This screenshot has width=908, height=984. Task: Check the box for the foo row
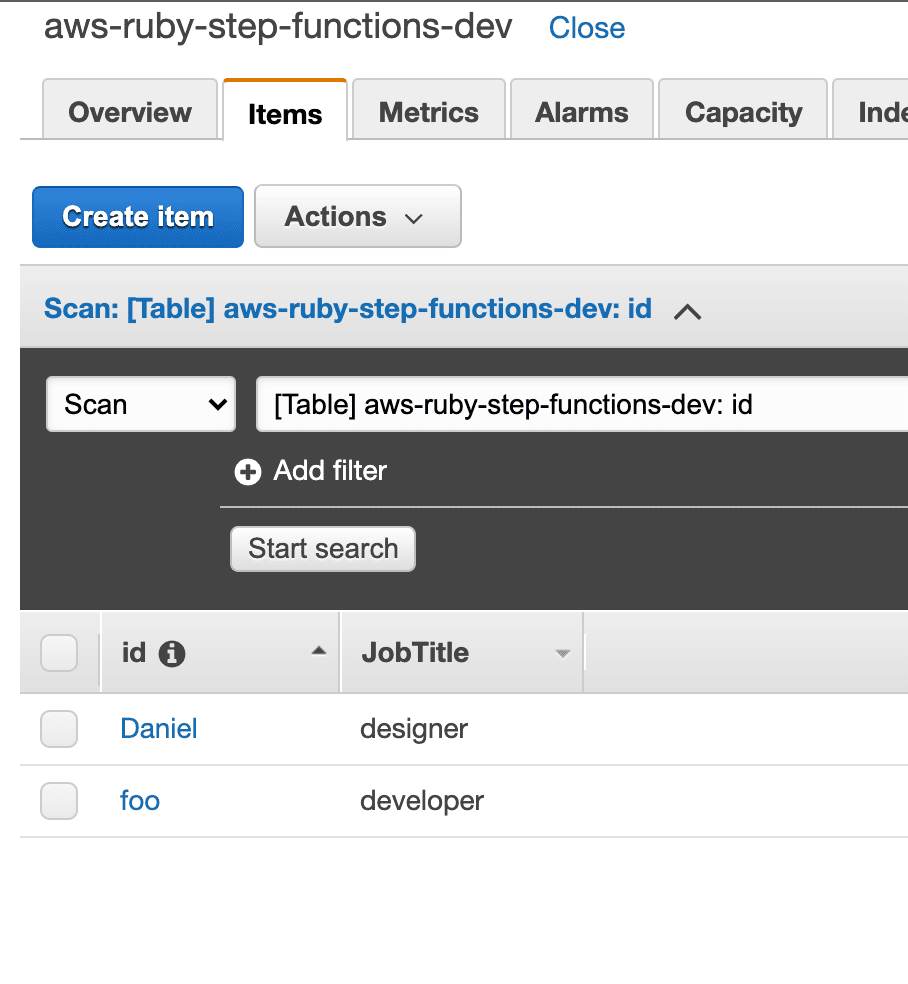point(59,801)
